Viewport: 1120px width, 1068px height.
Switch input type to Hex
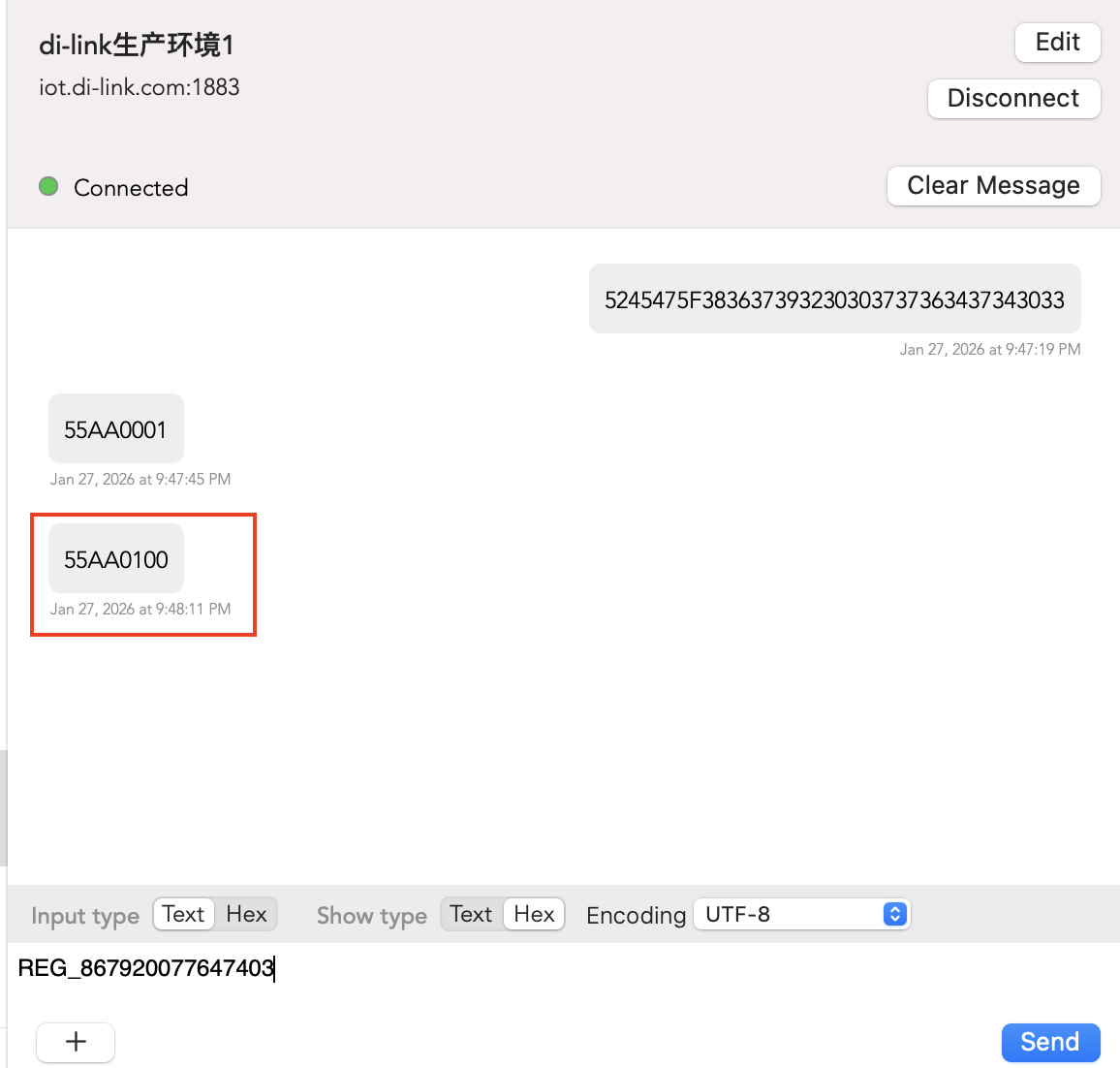click(246, 914)
